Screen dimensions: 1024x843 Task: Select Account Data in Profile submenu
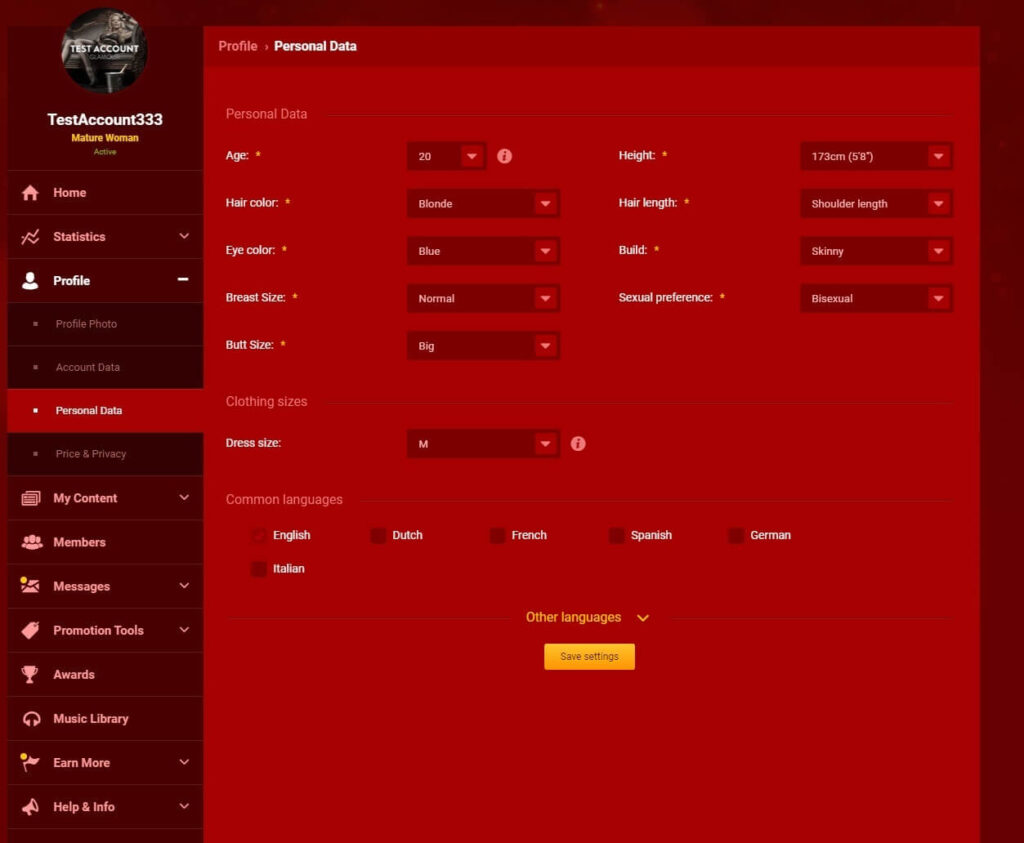(x=88, y=367)
